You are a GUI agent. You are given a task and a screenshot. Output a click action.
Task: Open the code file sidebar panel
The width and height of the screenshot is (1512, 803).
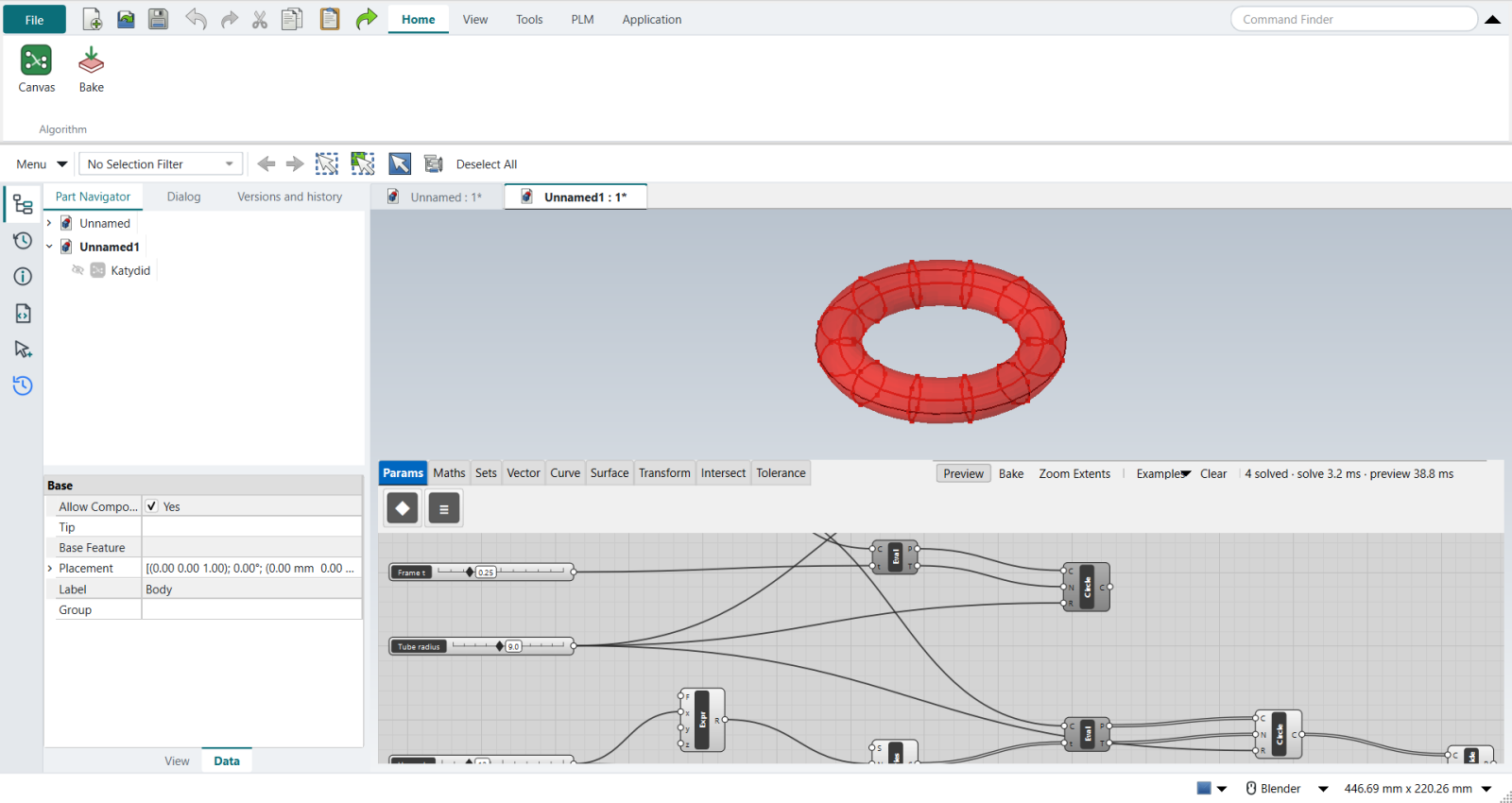click(x=23, y=313)
